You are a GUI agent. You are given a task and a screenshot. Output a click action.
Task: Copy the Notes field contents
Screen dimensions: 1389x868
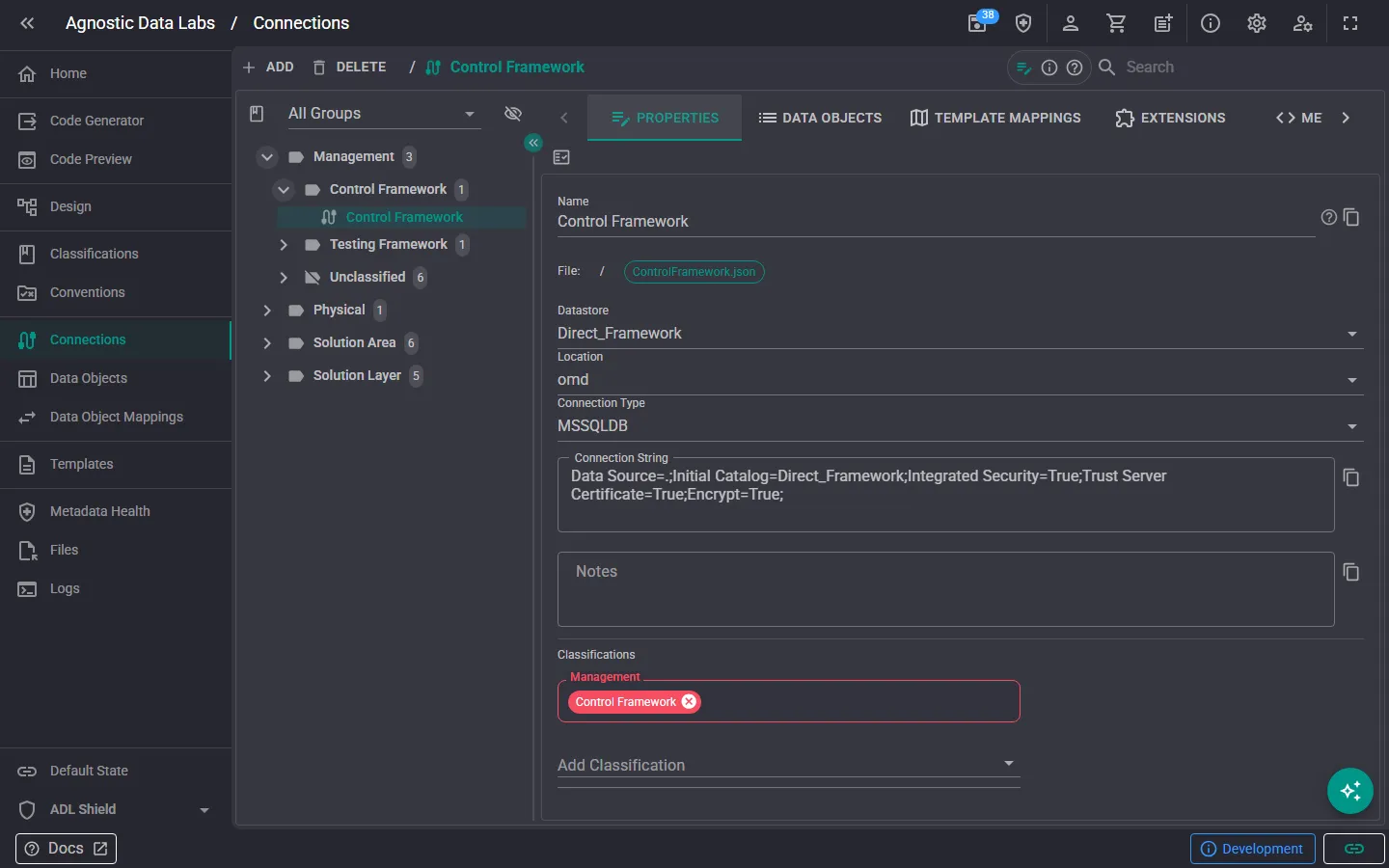[x=1351, y=572]
